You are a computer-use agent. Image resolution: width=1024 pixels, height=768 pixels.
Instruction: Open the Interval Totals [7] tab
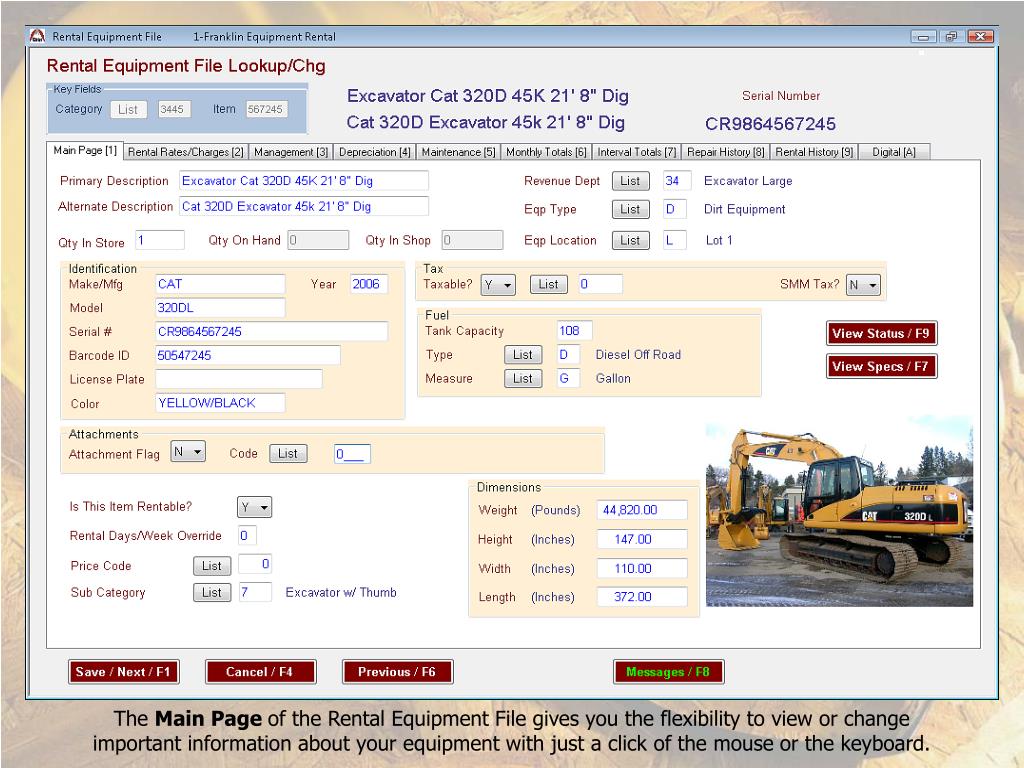(637, 152)
